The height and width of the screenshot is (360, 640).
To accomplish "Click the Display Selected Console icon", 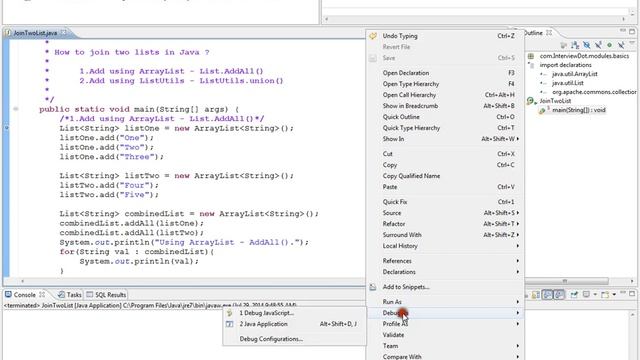I will coord(586,294).
